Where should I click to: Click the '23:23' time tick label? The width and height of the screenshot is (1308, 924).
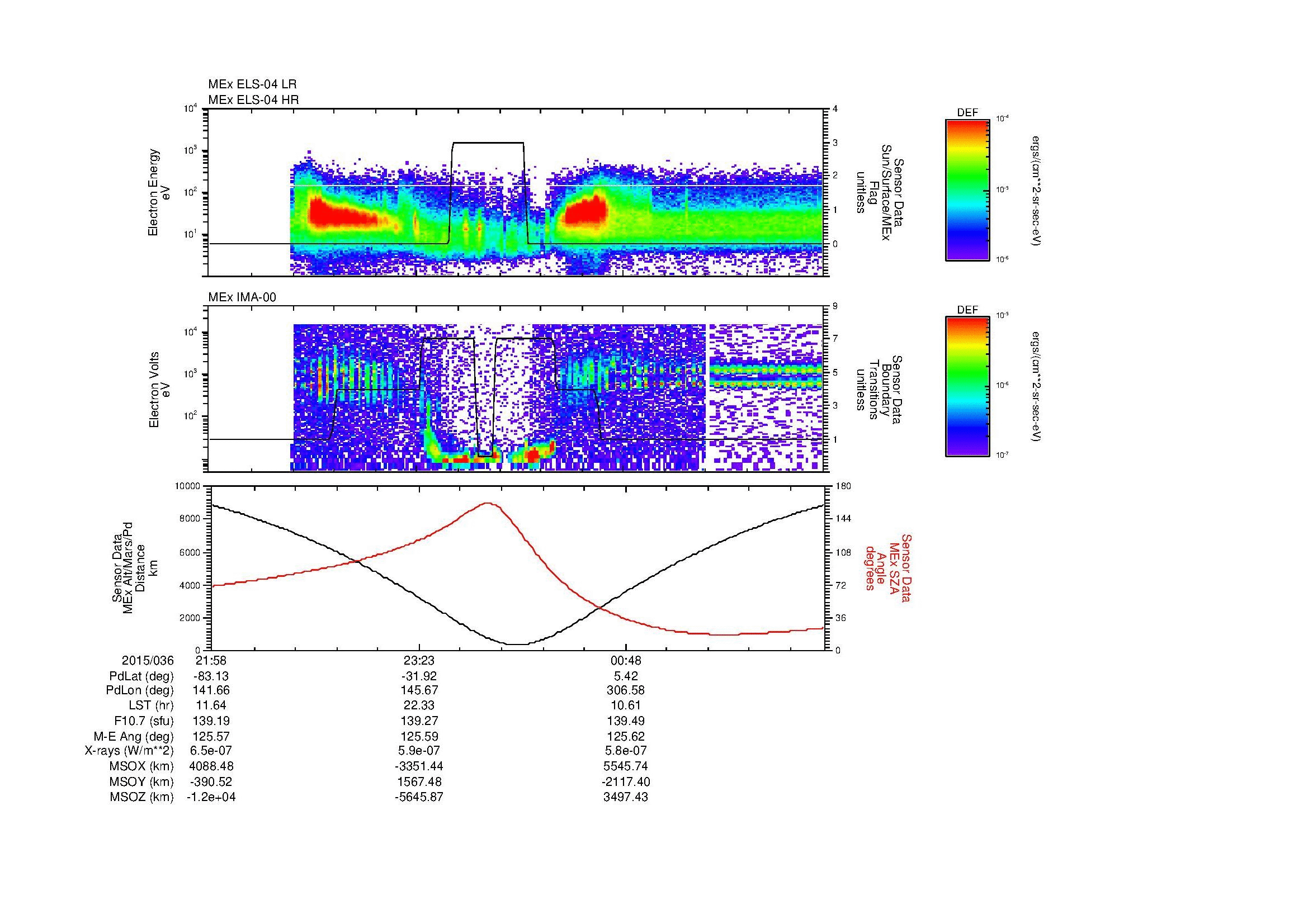(419, 660)
